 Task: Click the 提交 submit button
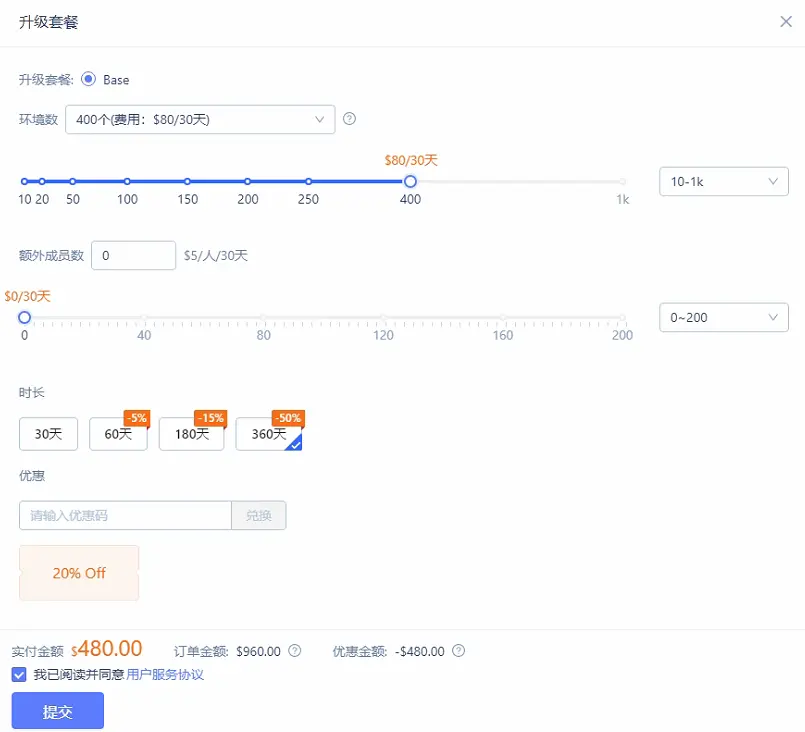58,710
